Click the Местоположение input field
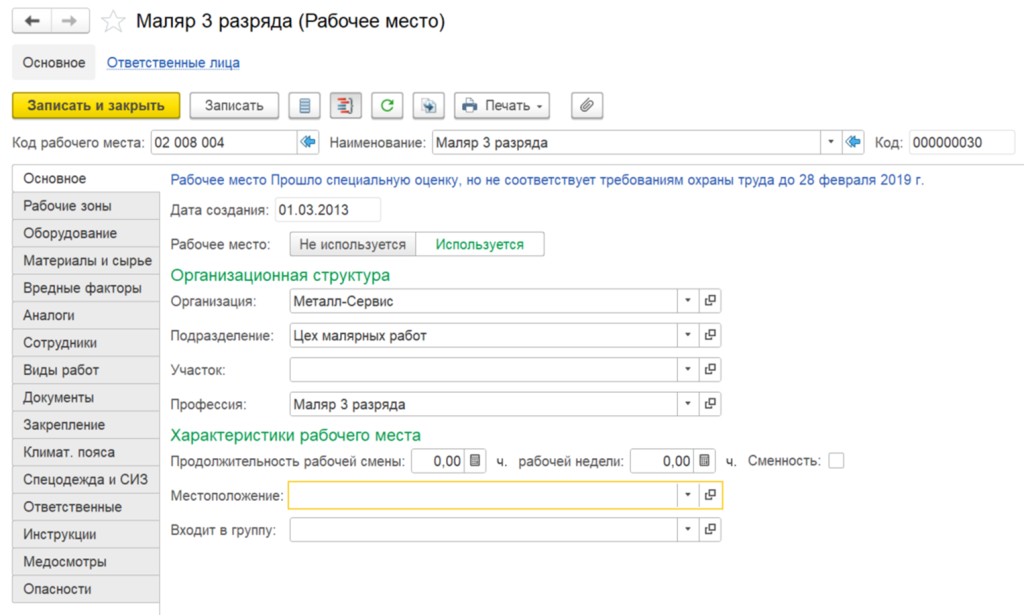Viewport: 1024px width, 615px height. click(483, 496)
